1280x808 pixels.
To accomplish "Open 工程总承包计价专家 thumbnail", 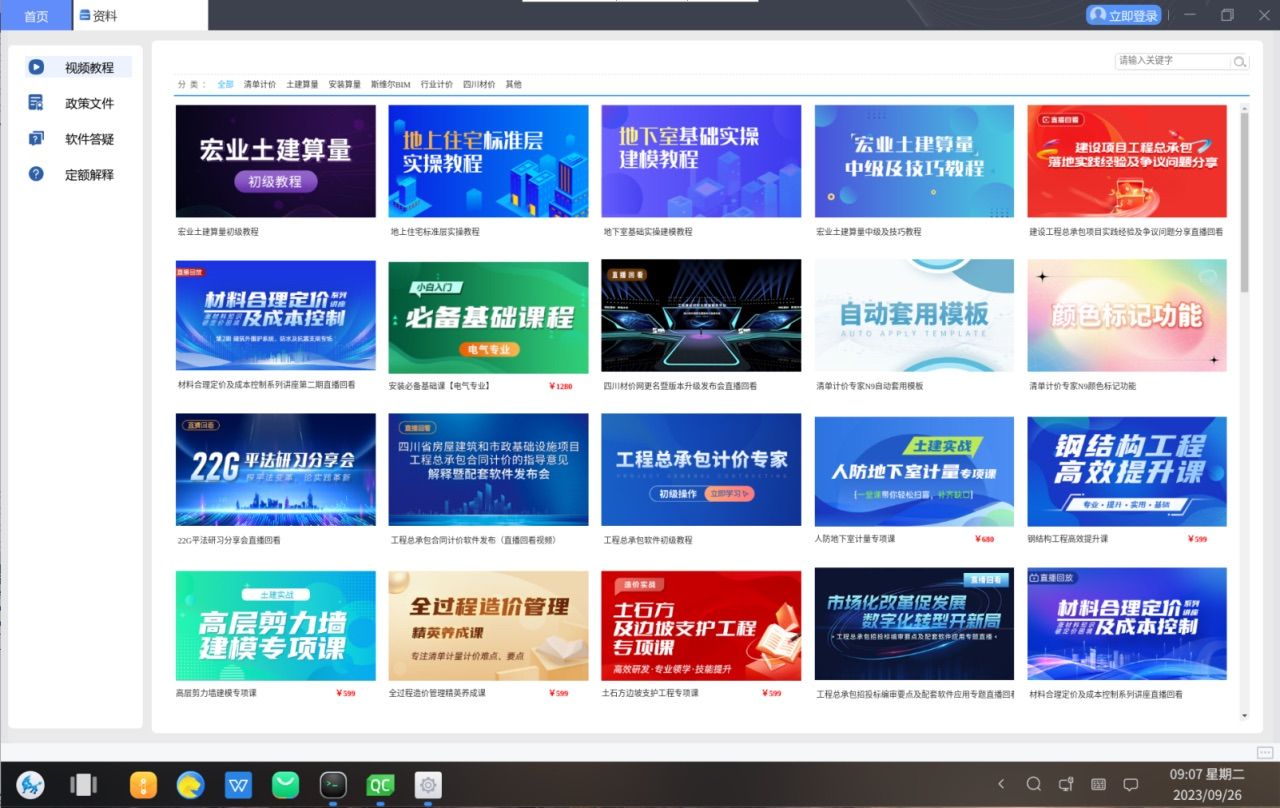I will (701, 470).
